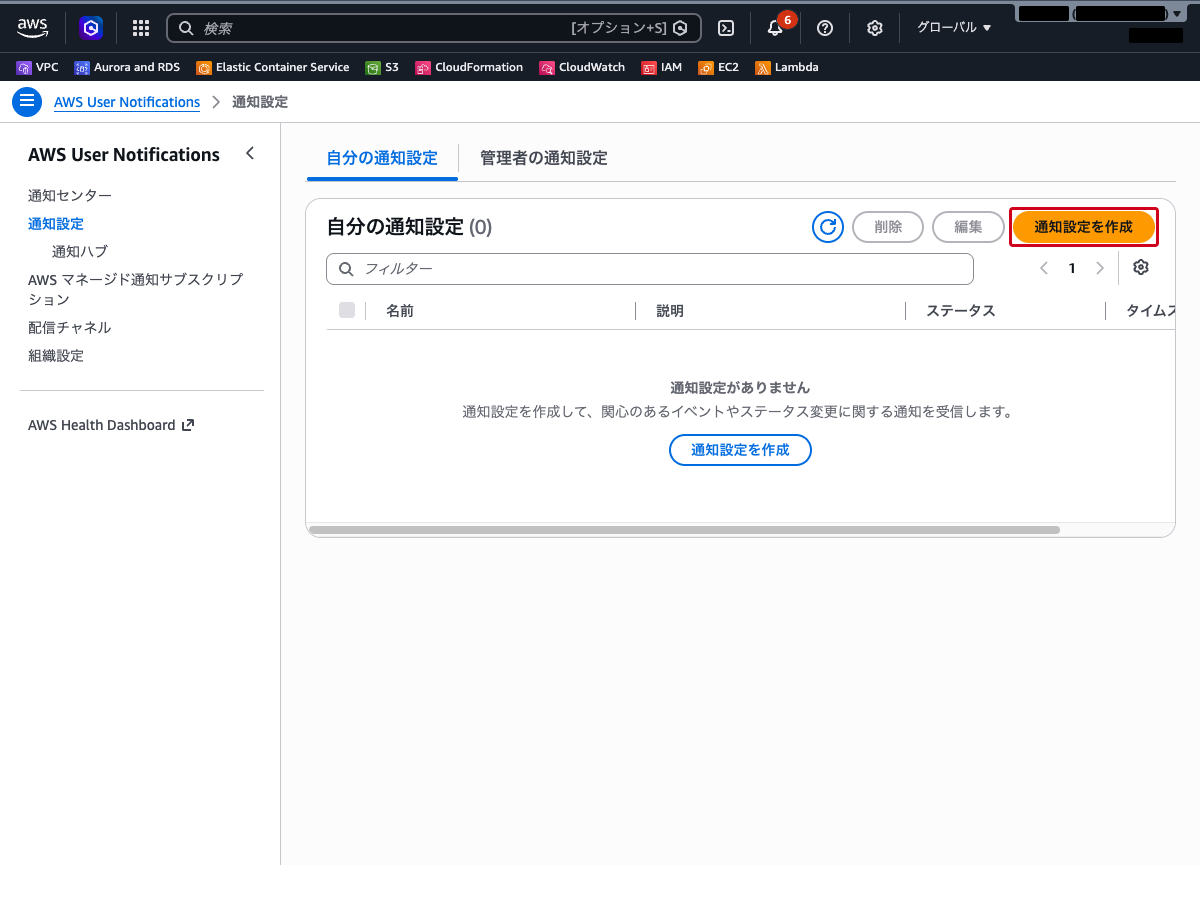1200x900 pixels.
Task: Click the horizontal scrollbar under the table
Action: pos(684,530)
